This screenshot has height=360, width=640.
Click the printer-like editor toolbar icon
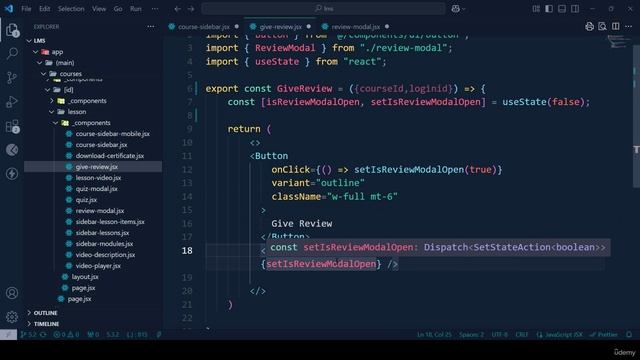tap(589, 27)
